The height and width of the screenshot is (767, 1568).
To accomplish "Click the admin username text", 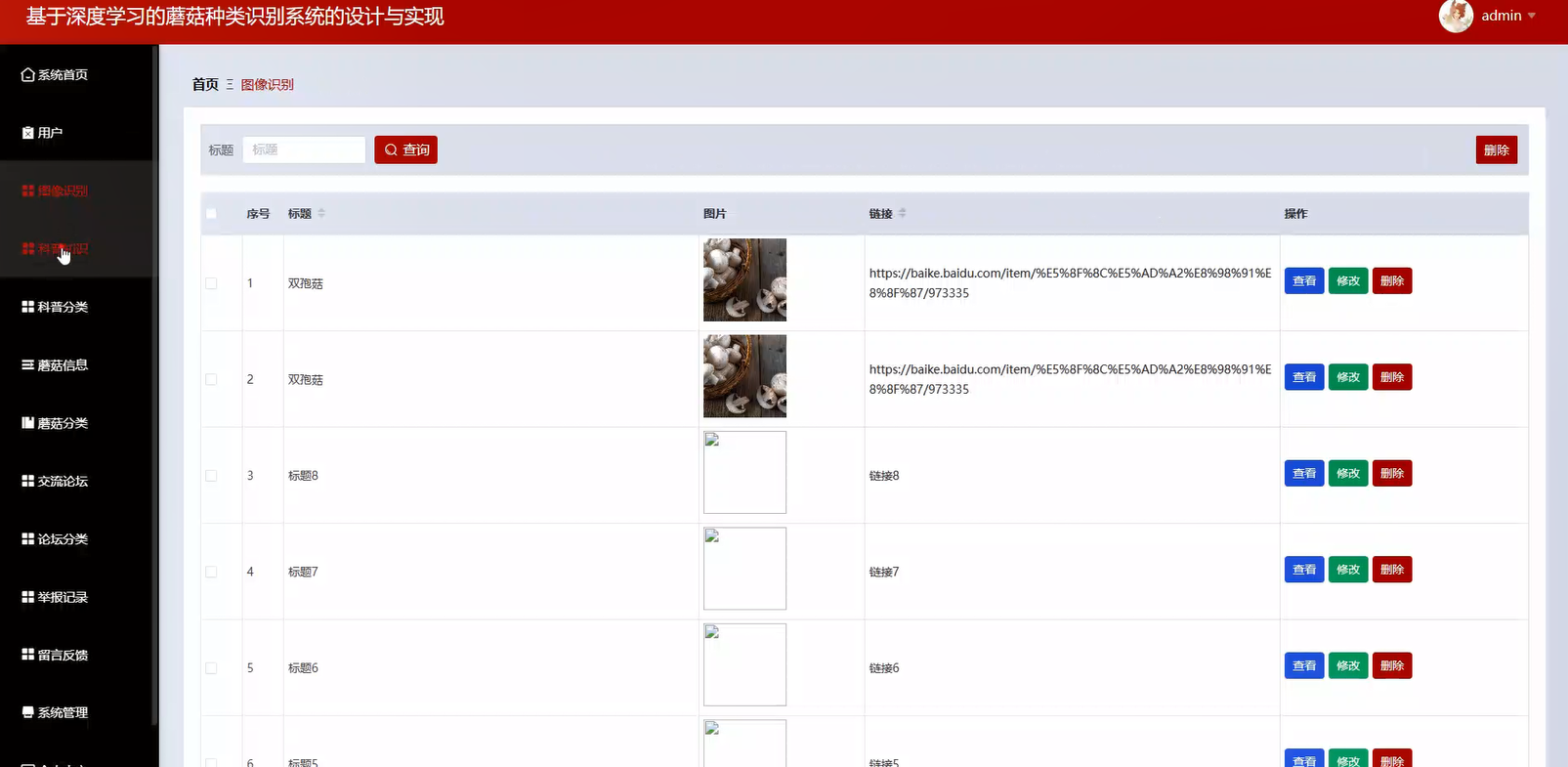I will (x=1502, y=16).
